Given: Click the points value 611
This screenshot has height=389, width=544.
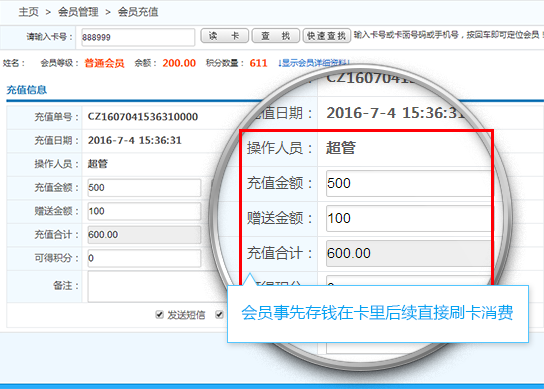Looking at the screenshot, I should [x=258, y=63].
